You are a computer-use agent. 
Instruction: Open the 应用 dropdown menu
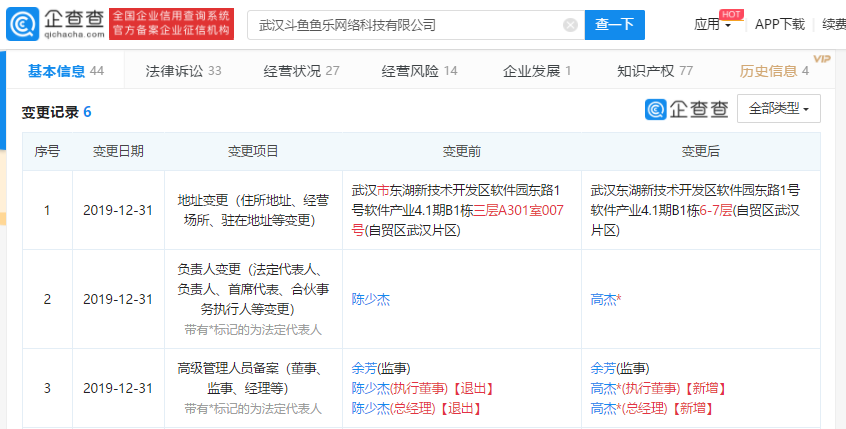click(x=712, y=25)
